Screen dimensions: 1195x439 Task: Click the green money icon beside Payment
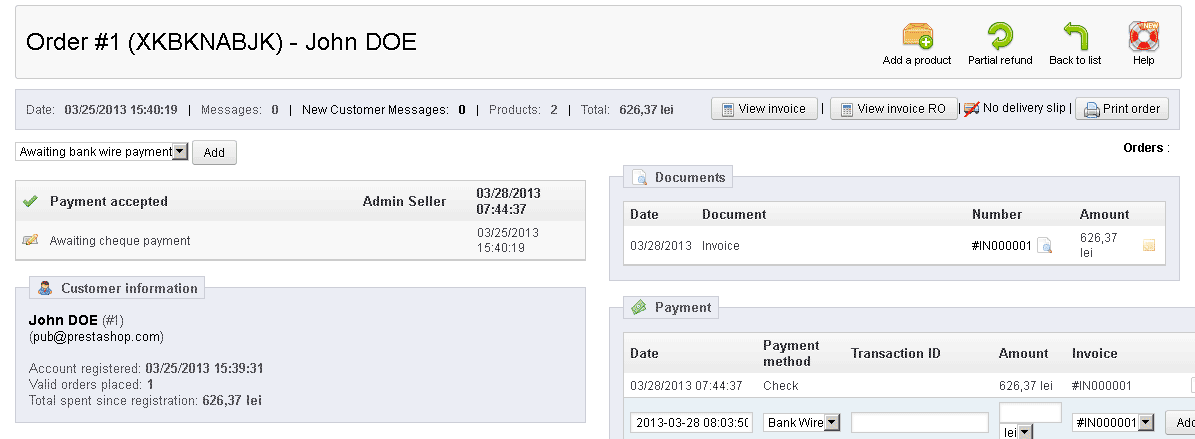click(639, 308)
